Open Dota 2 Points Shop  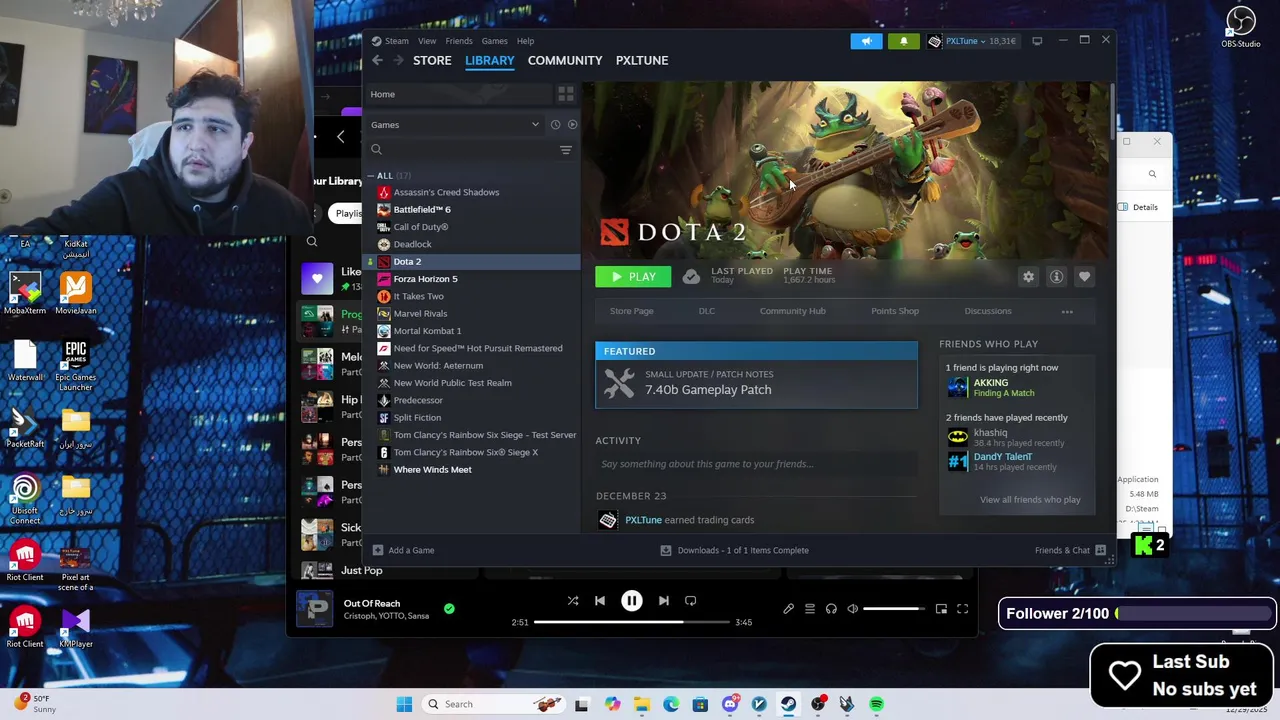point(895,311)
